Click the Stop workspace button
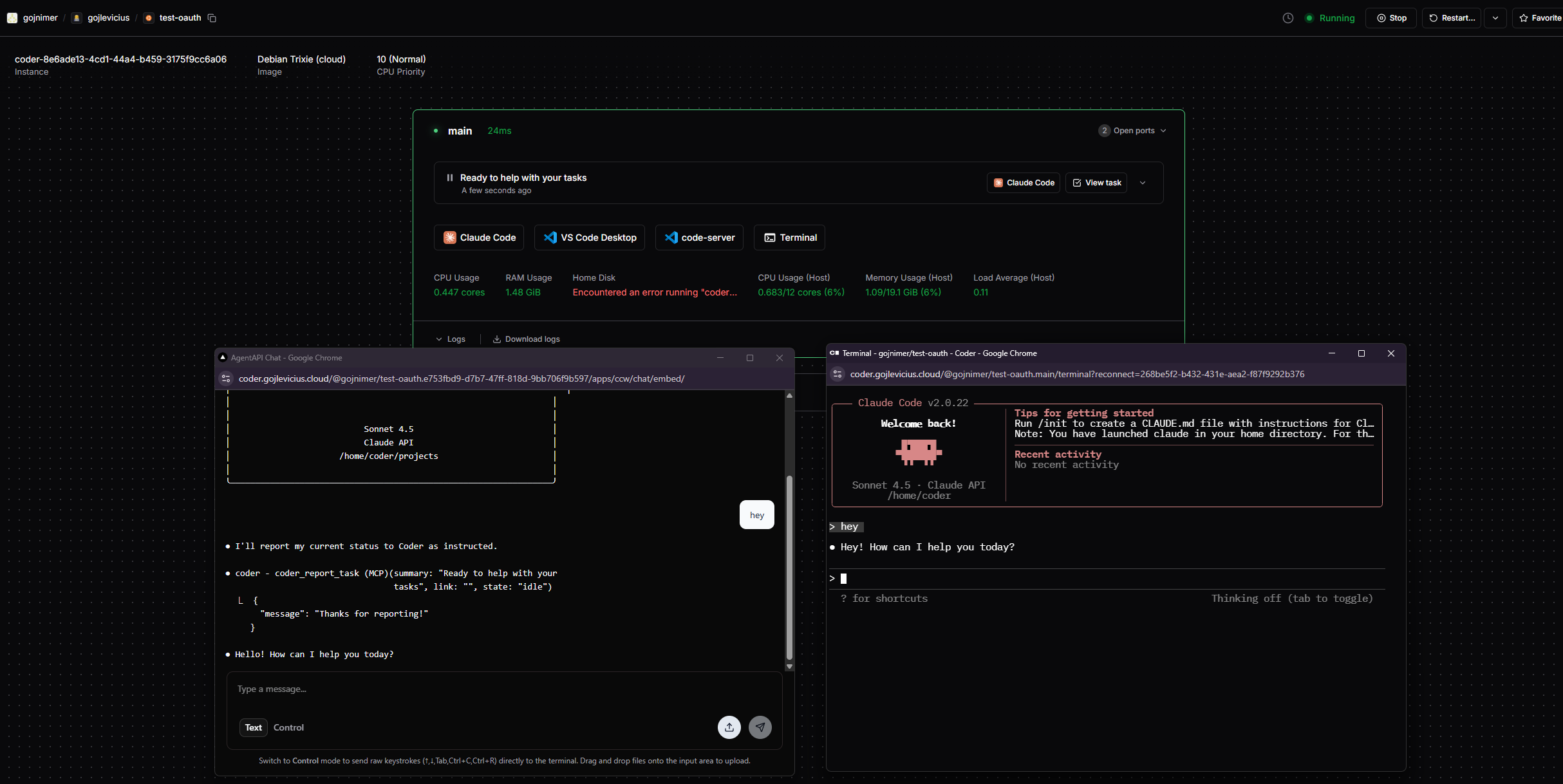 1391,18
